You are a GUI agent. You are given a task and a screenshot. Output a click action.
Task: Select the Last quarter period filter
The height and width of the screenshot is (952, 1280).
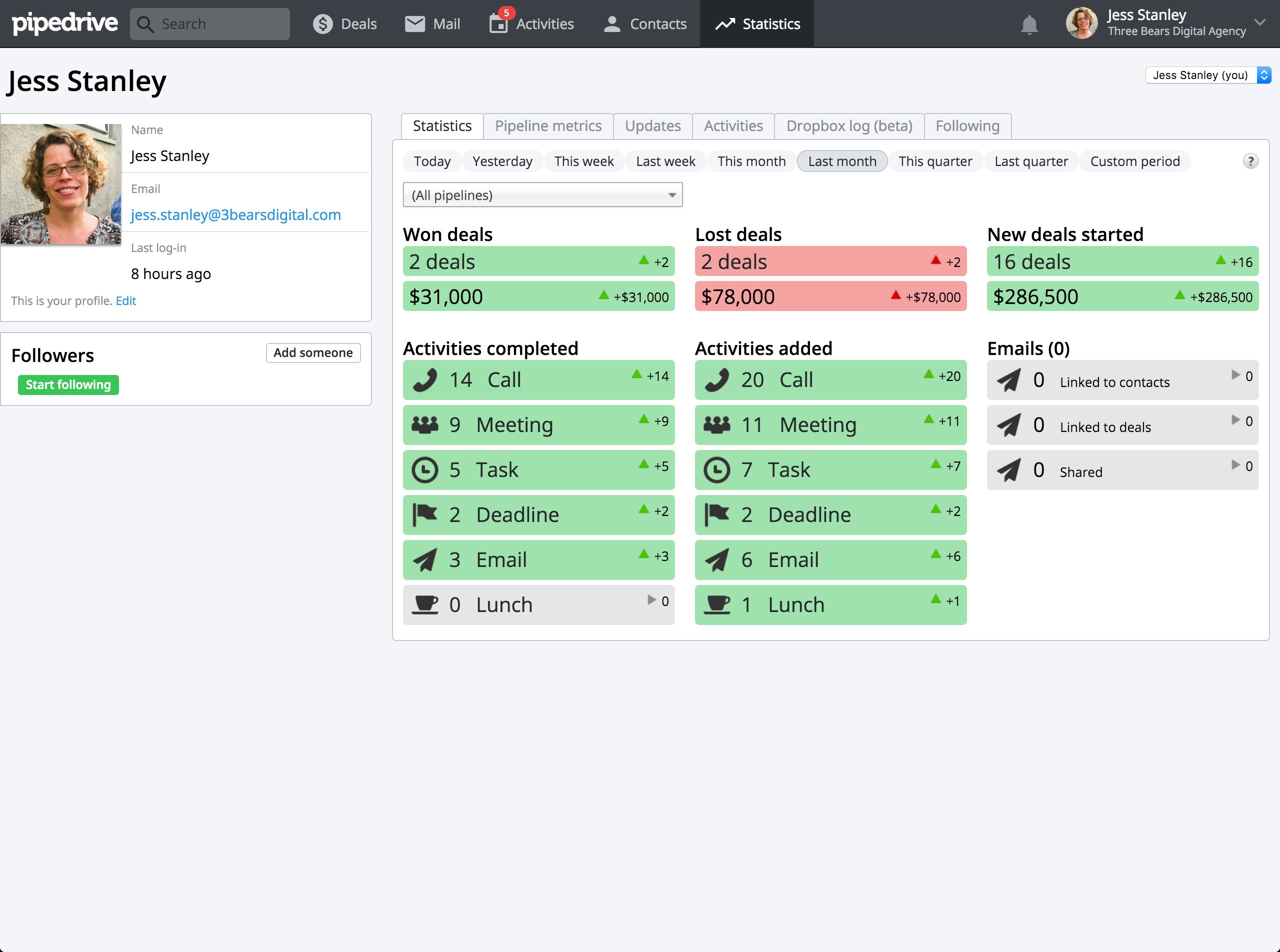[x=1030, y=161]
